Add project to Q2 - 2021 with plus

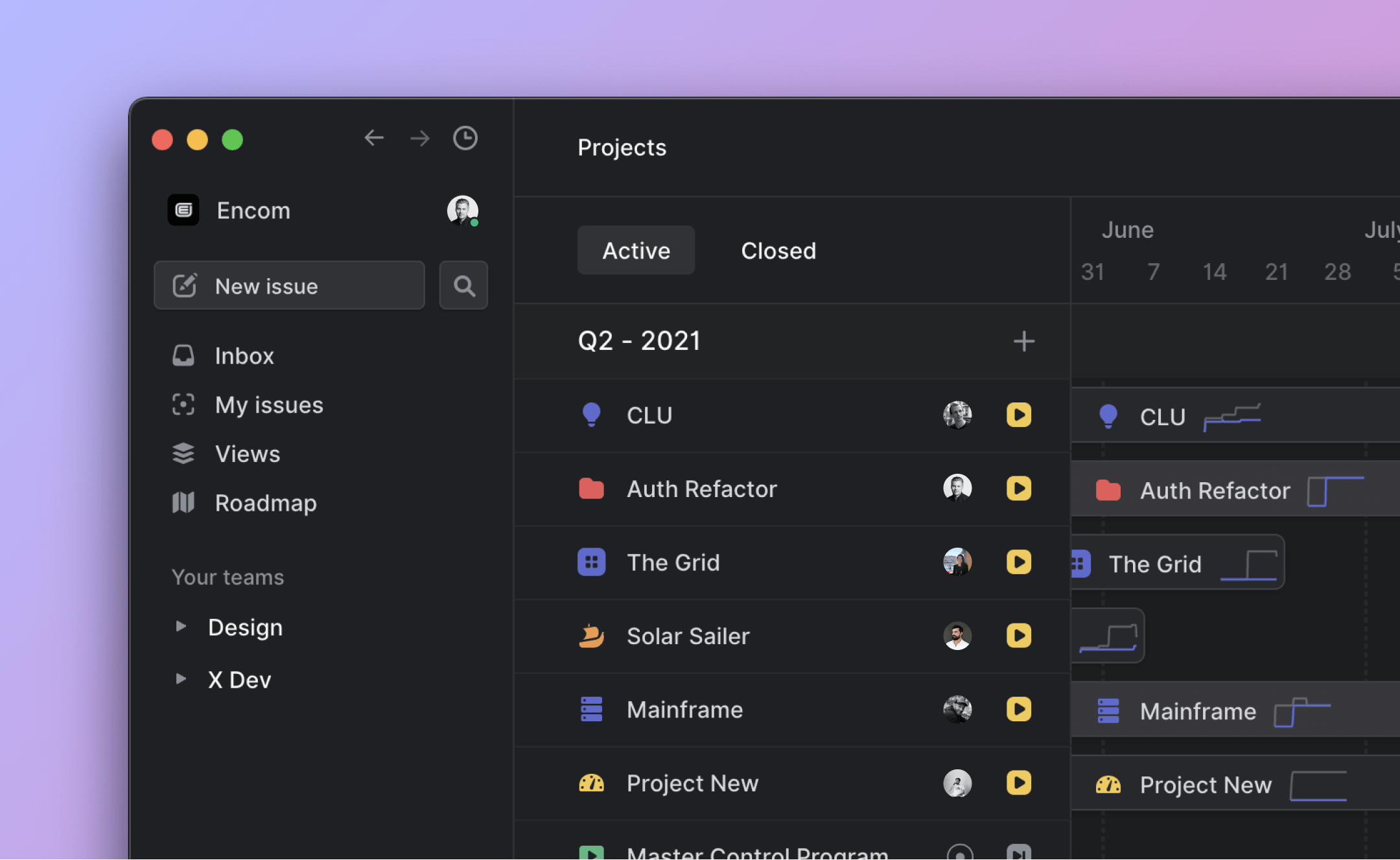(1023, 341)
